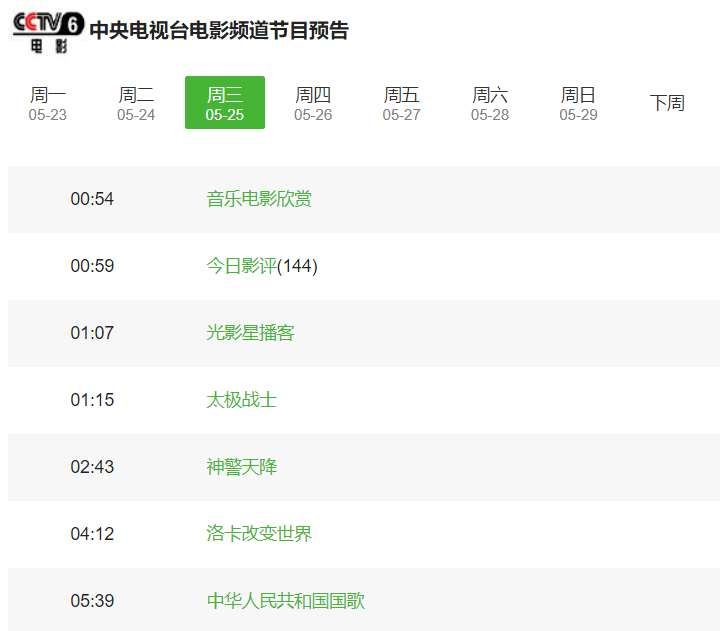This screenshot has width=724, height=631.
Task: Open the movie 太极战士 link
Action: click(241, 400)
